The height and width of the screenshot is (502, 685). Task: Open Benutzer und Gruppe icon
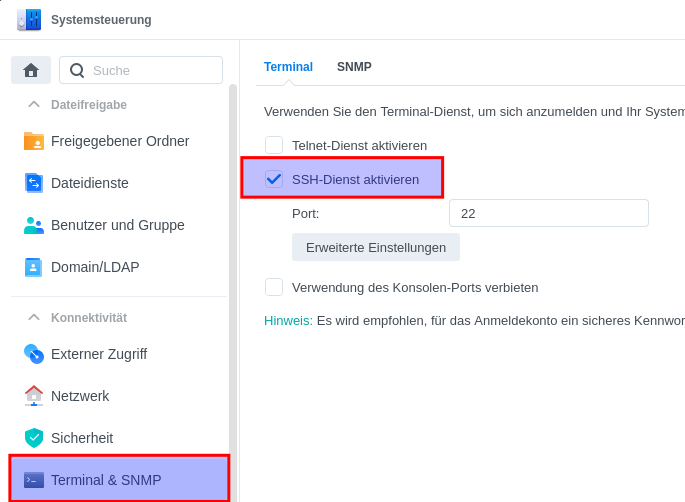[34, 225]
